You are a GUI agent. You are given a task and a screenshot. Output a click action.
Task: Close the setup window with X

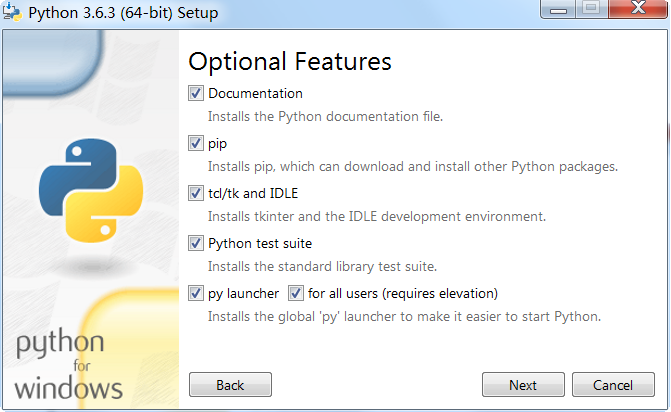pyautogui.click(x=638, y=9)
